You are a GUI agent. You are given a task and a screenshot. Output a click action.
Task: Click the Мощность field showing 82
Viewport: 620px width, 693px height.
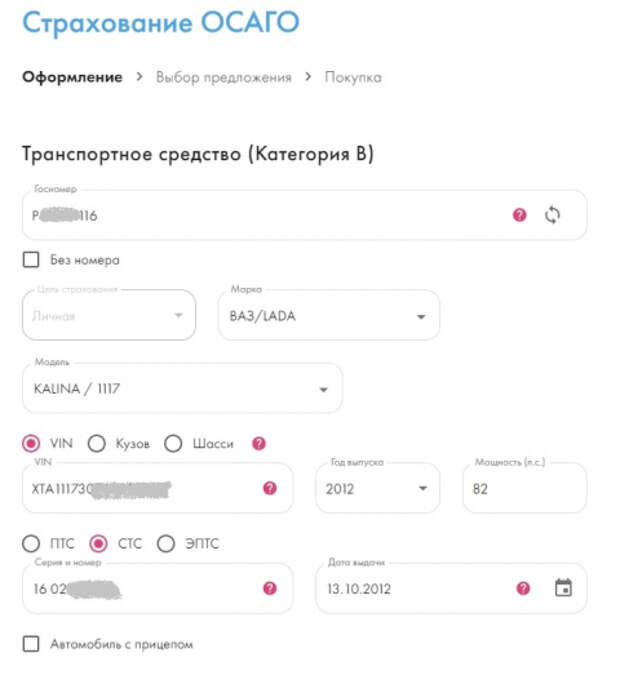point(525,488)
